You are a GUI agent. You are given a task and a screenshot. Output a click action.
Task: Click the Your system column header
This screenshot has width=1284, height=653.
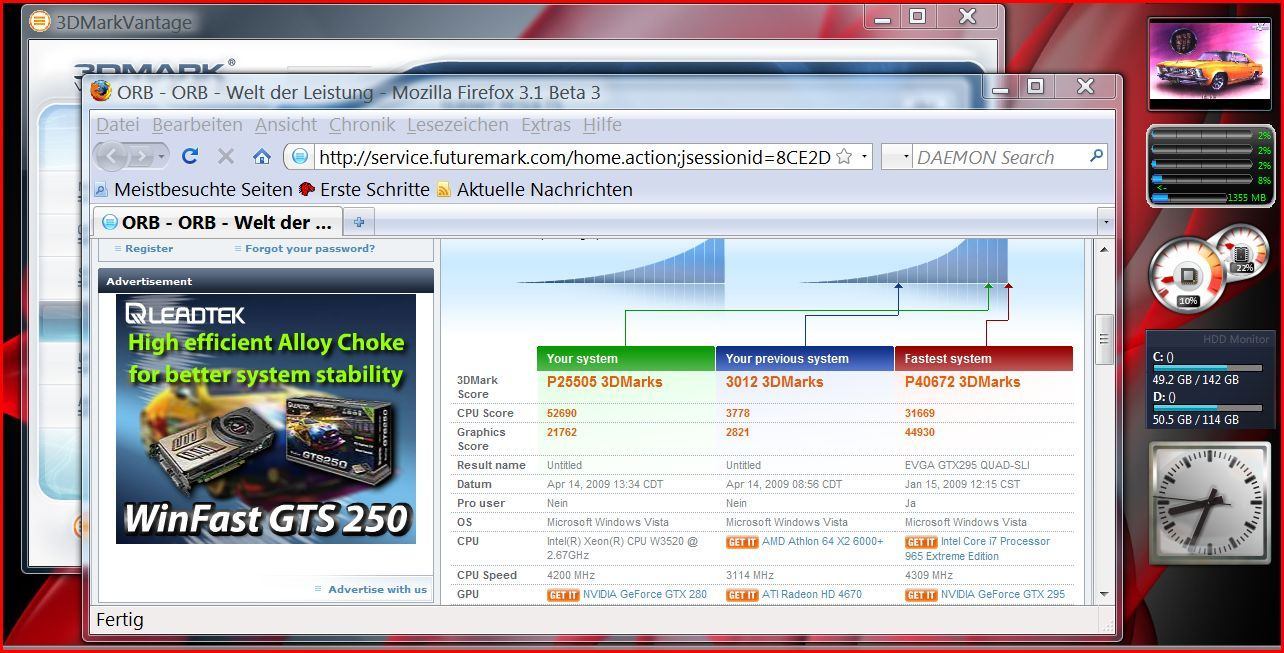(x=626, y=358)
